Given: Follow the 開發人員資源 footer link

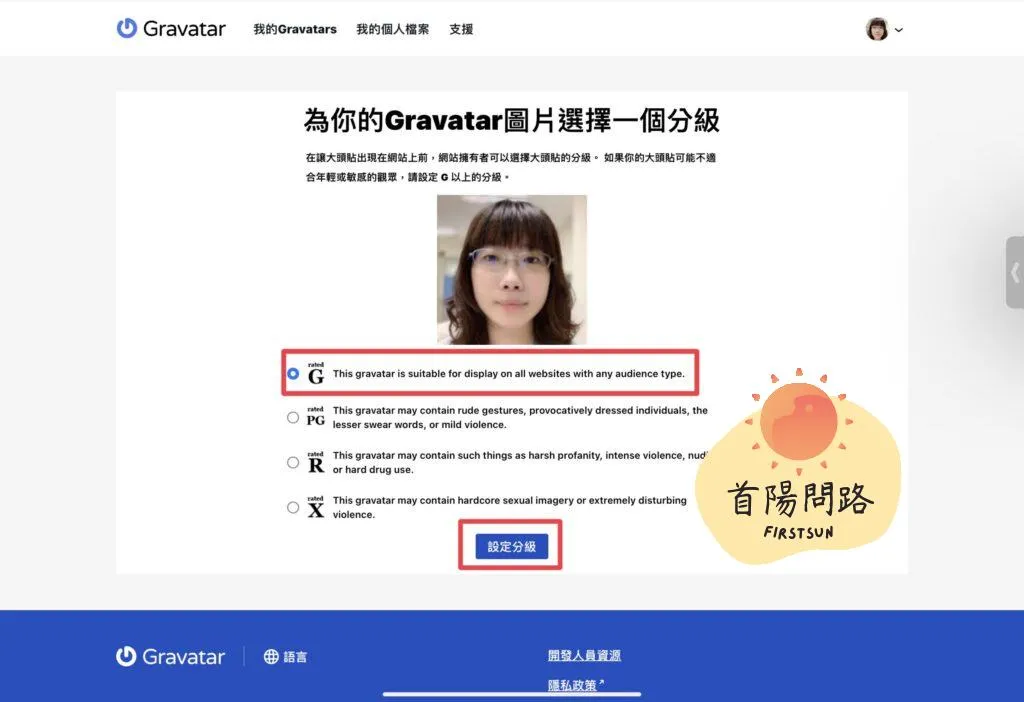Looking at the screenshot, I should point(584,656).
